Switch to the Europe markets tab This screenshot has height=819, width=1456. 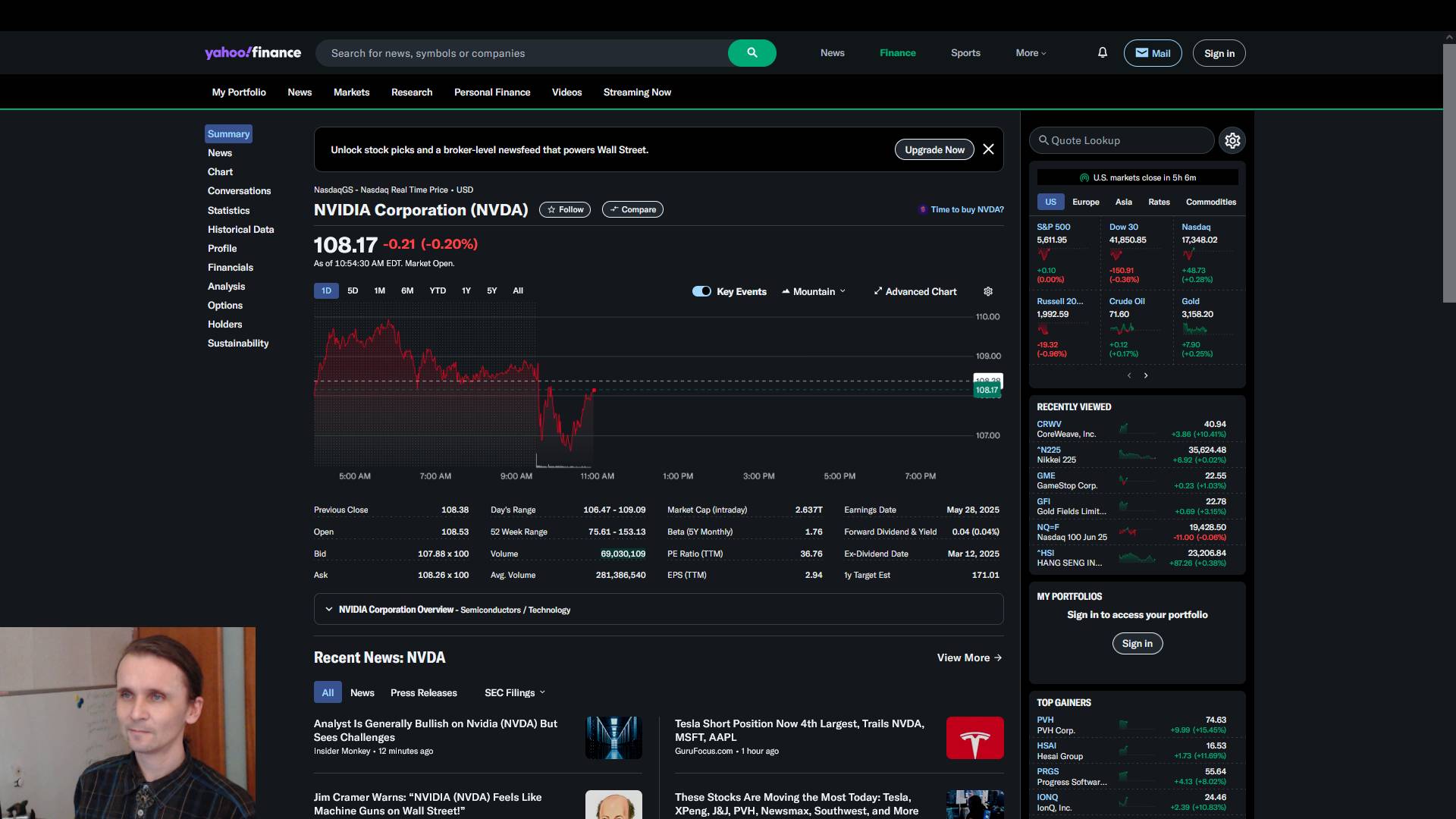tap(1085, 202)
